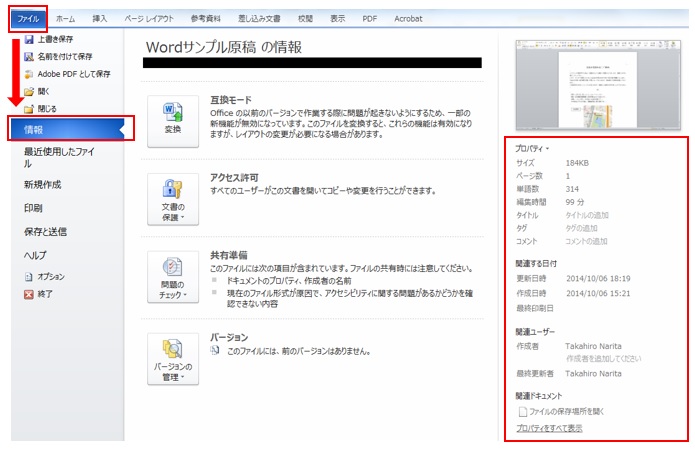Open オプション in the sidebar
The image size is (695, 450).
click(x=45, y=277)
